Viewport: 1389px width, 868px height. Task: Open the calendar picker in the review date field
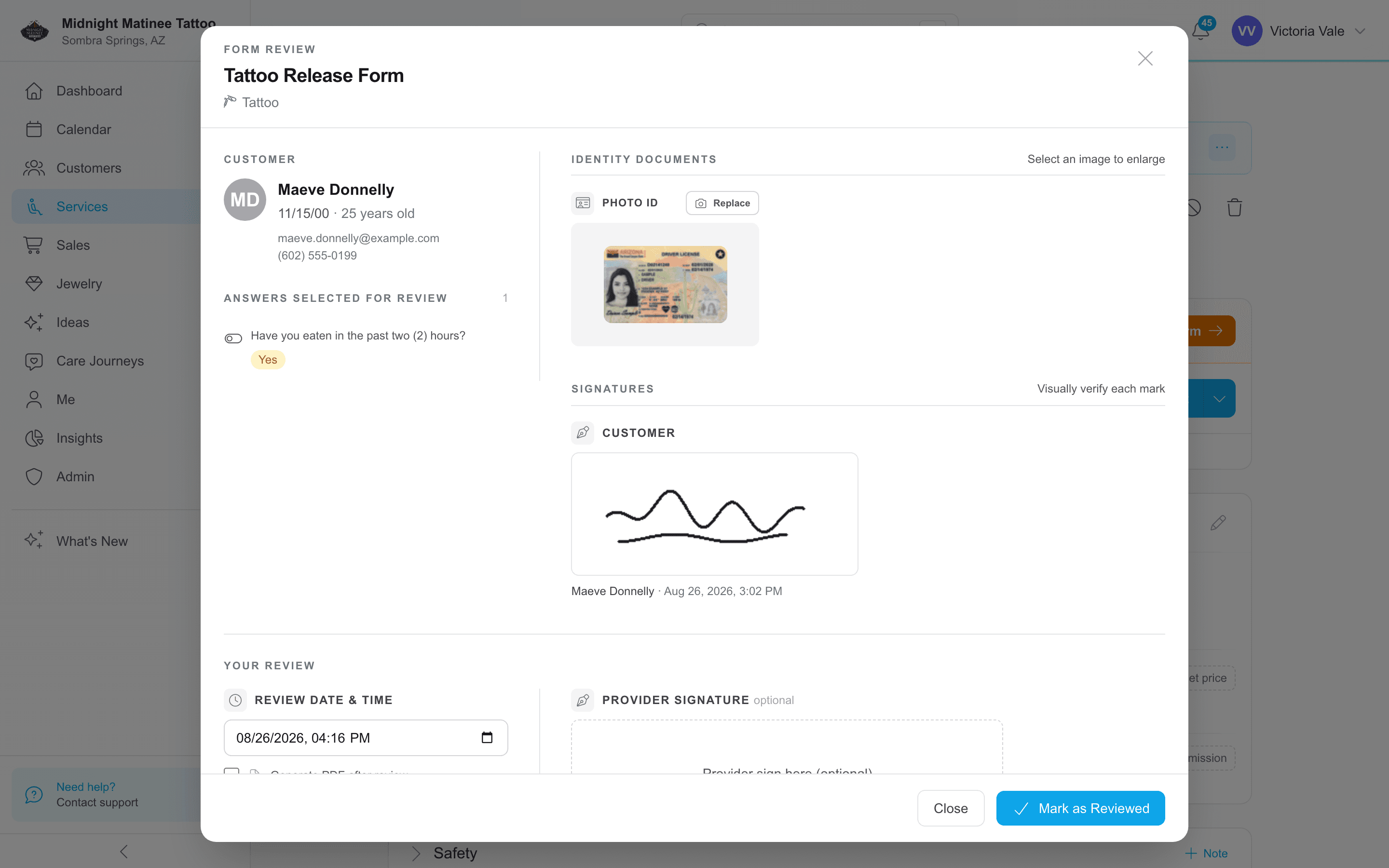point(487,738)
